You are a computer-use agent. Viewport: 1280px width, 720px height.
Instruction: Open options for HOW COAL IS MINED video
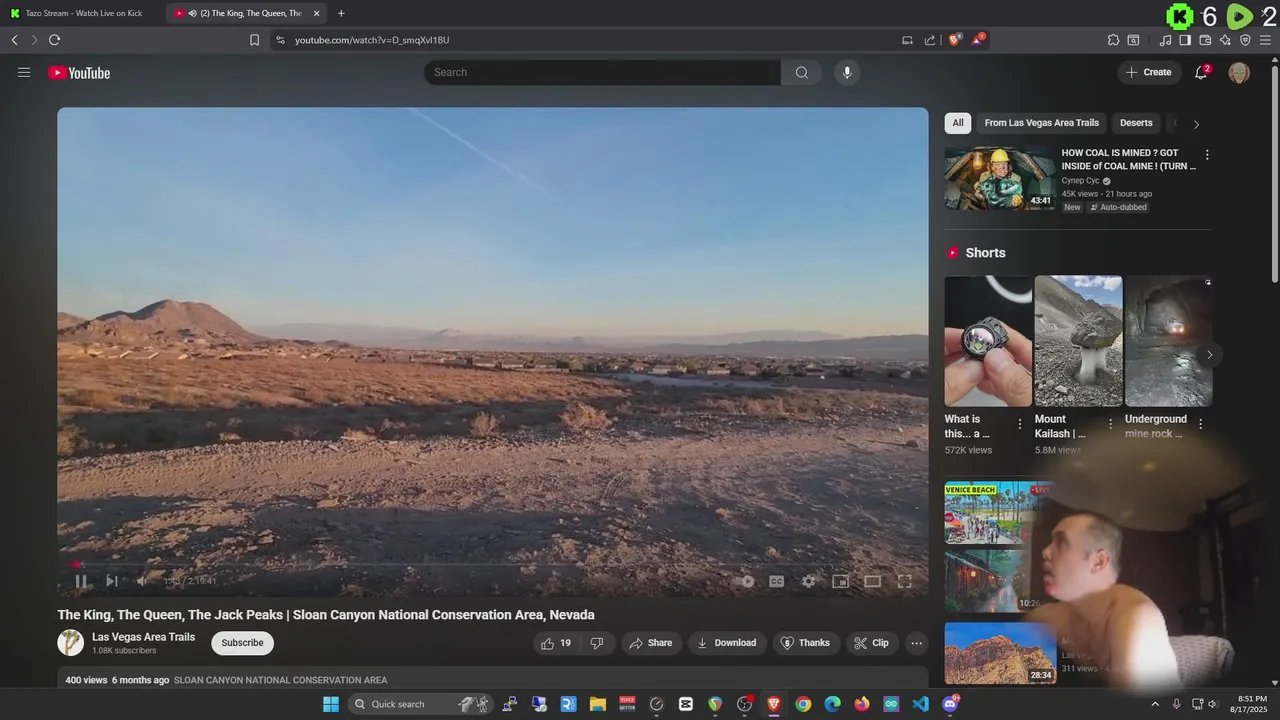(x=1207, y=155)
